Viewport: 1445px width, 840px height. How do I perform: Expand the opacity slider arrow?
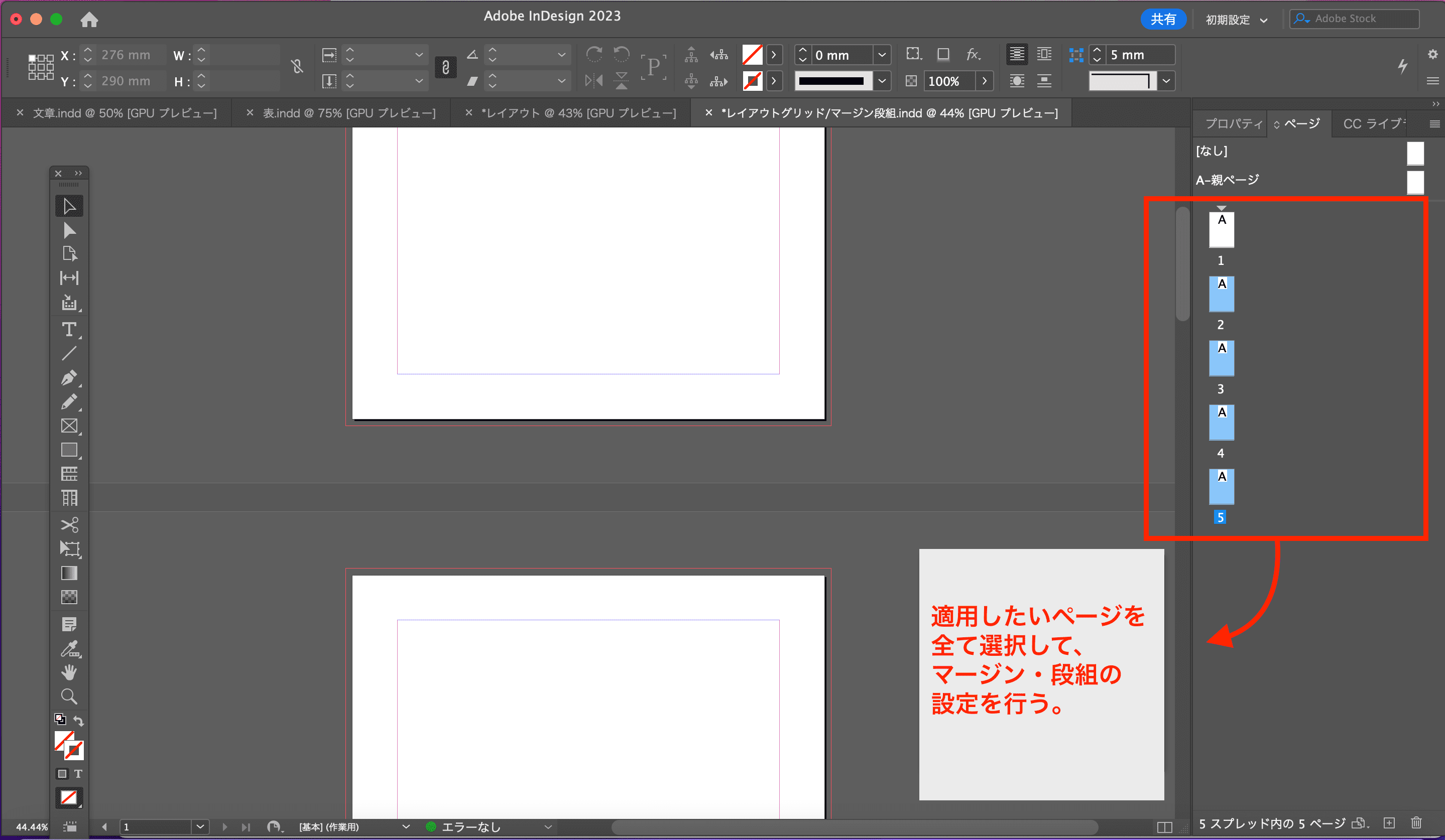[985, 81]
